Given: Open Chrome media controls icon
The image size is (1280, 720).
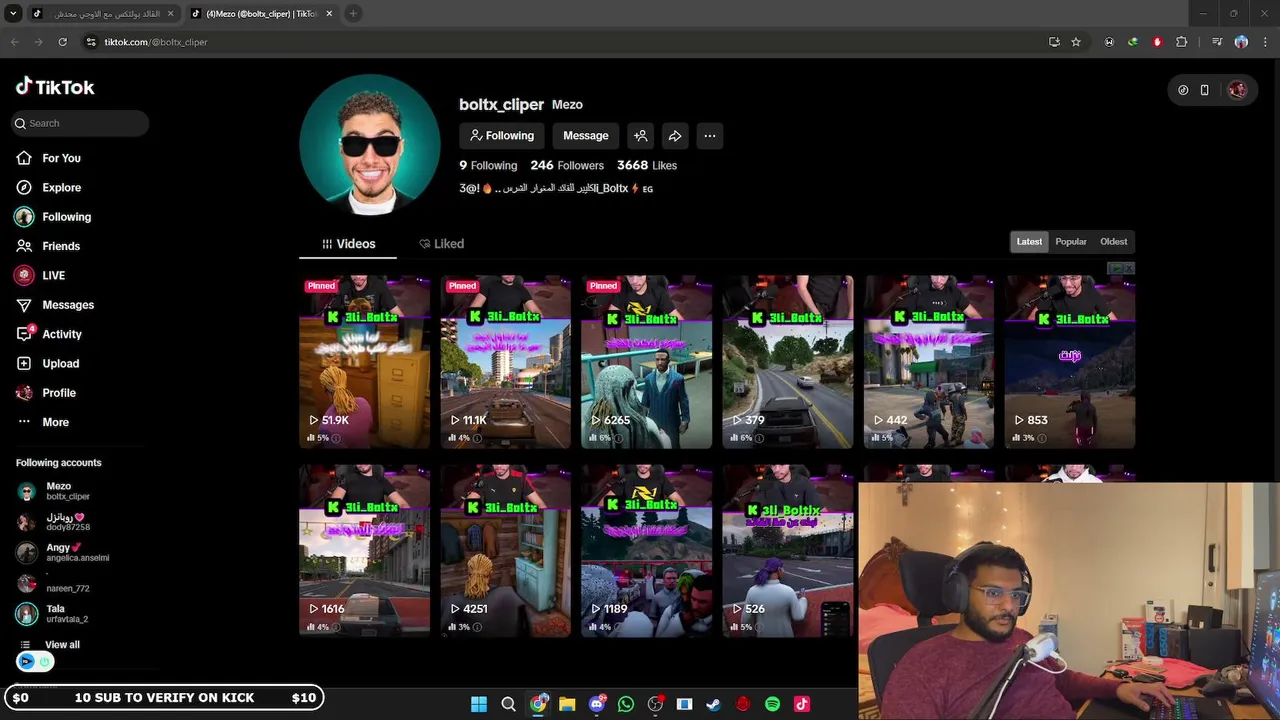Looking at the screenshot, I should point(1217,42).
